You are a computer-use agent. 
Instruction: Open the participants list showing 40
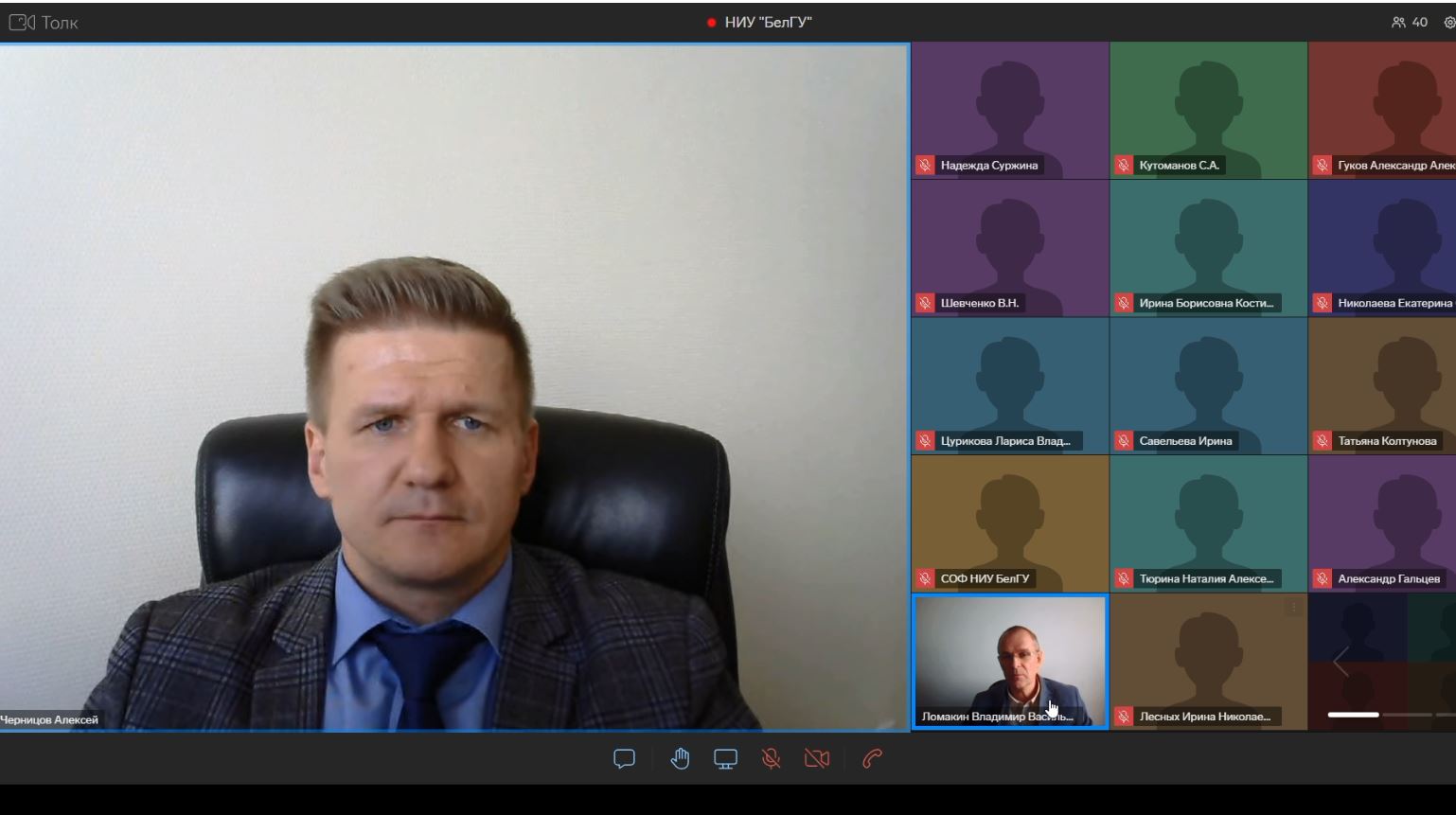(x=1409, y=22)
